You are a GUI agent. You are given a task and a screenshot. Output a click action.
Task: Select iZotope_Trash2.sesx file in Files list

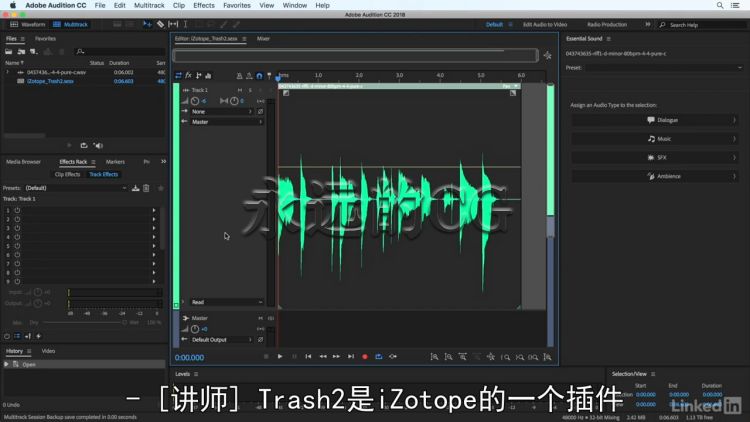[x=50, y=81]
